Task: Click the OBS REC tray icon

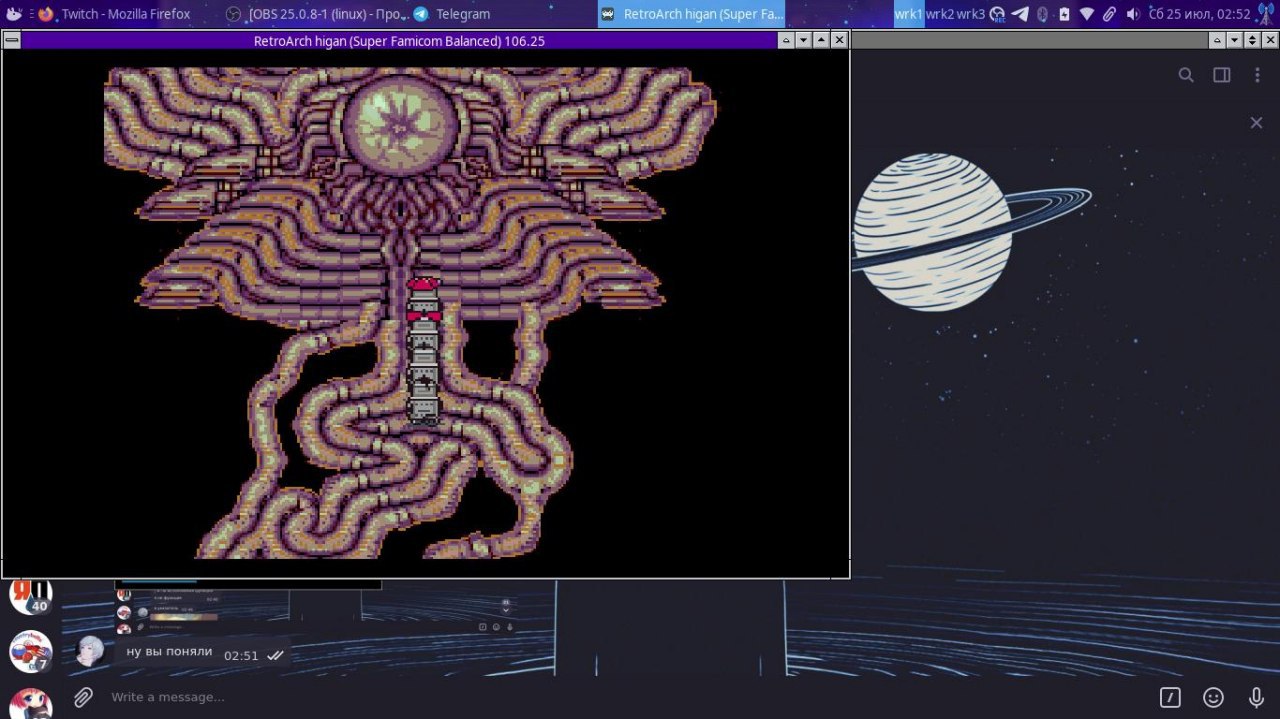Action: point(997,14)
